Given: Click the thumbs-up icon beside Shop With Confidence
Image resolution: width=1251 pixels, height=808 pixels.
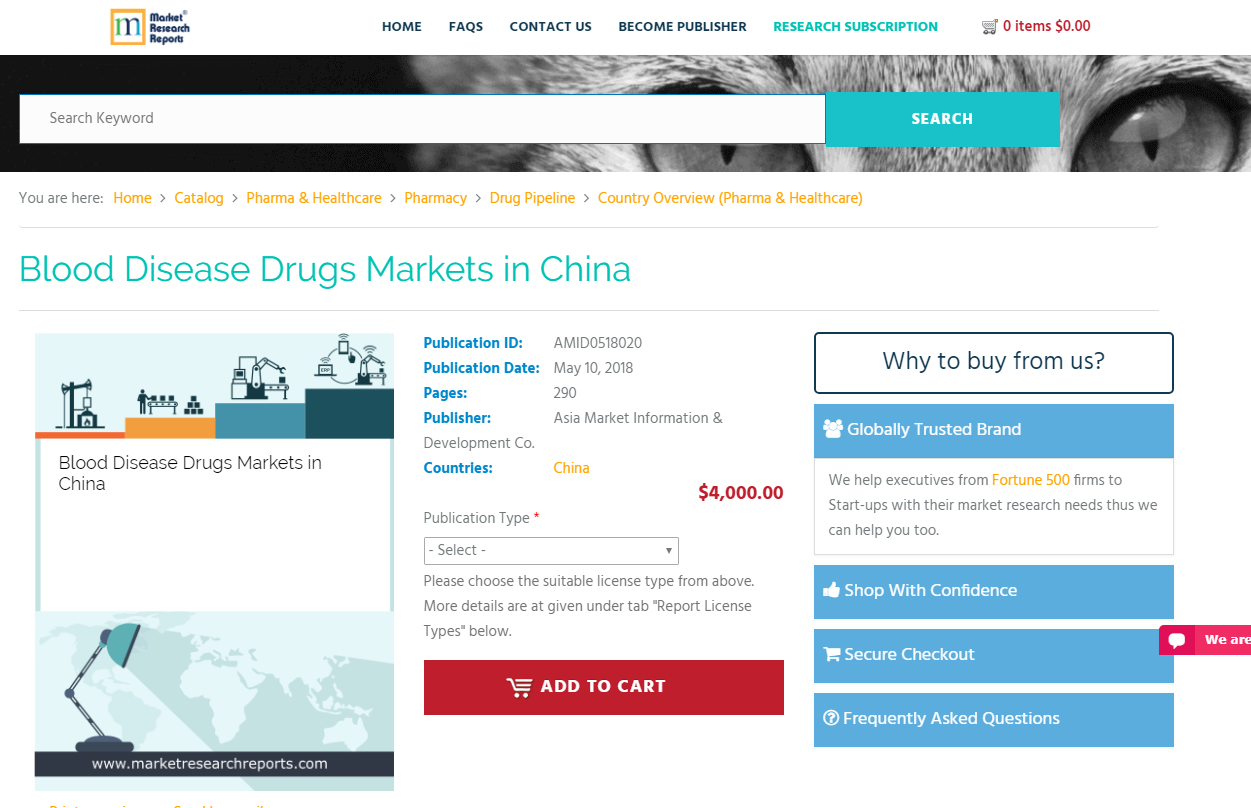Looking at the screenshot, I should click(831, 590).
